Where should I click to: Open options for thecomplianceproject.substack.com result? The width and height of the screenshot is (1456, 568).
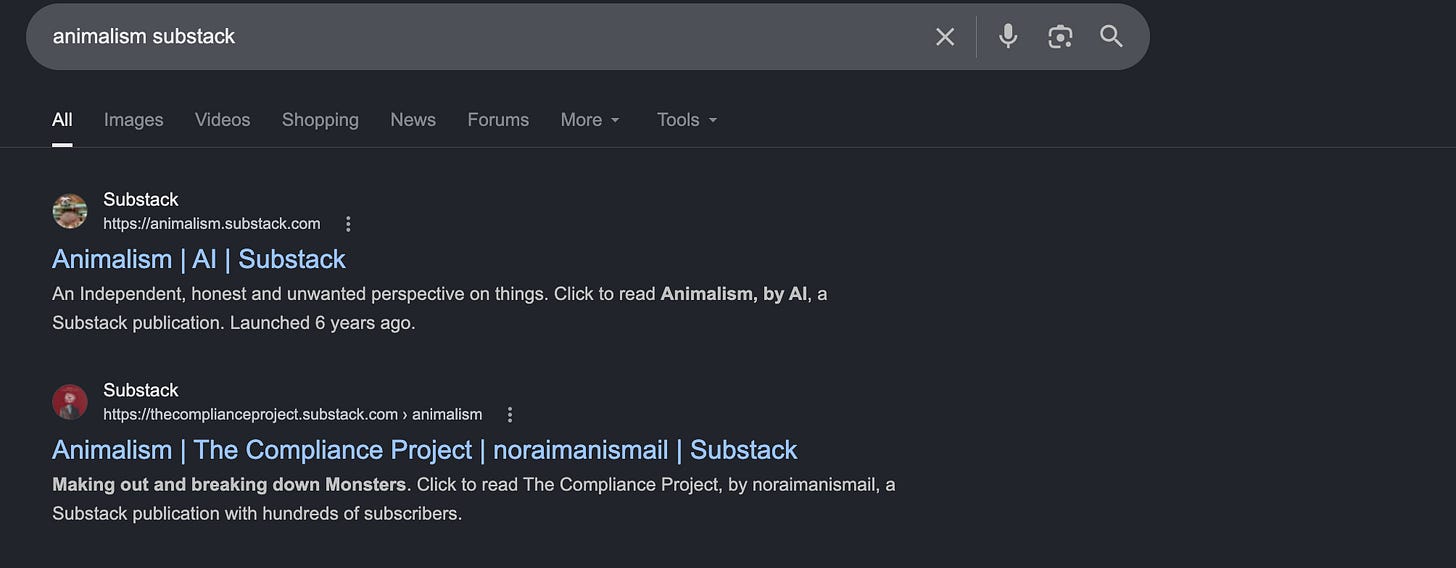point(510,415)
